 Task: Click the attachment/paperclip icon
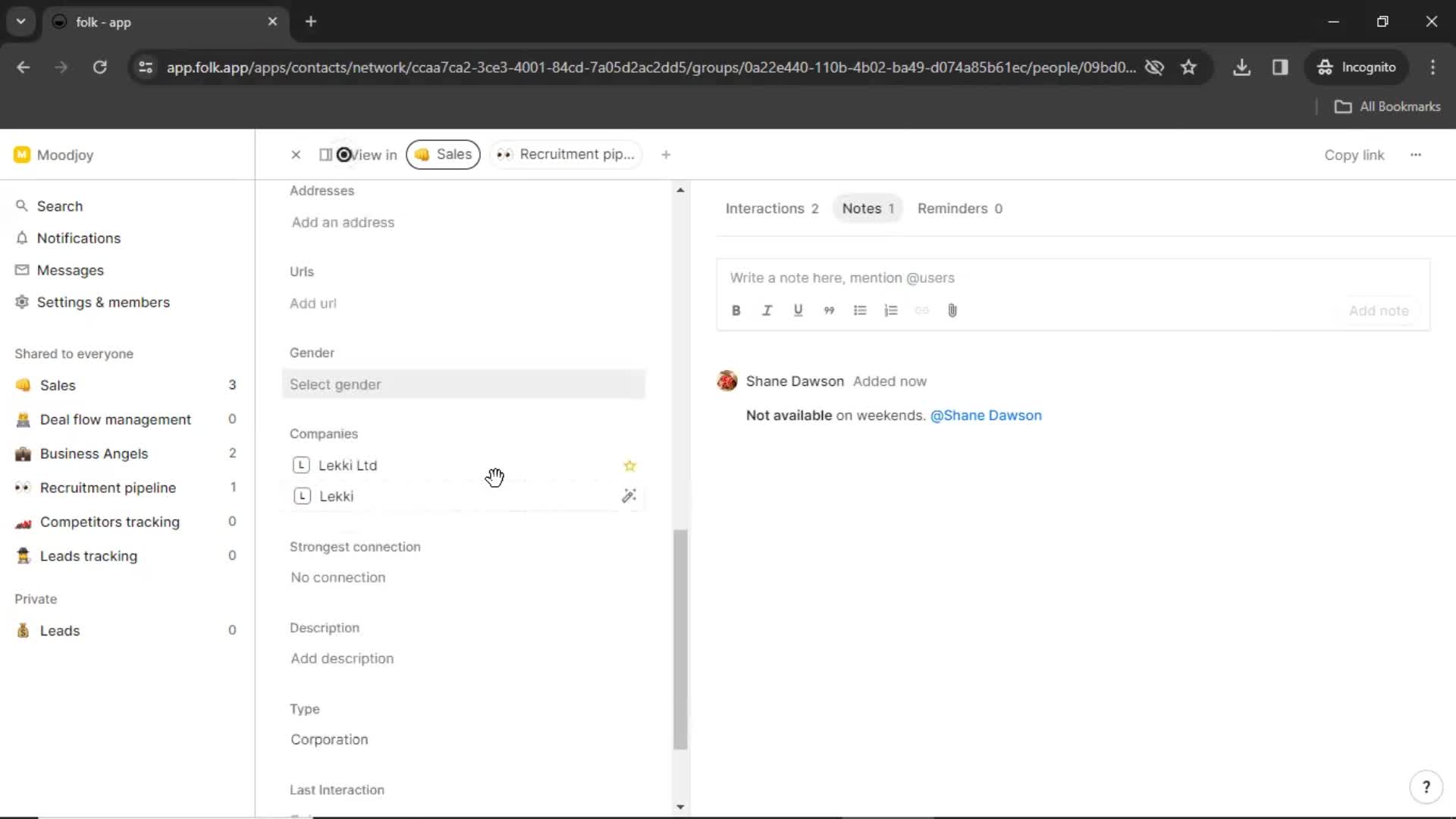pos(952,310)
